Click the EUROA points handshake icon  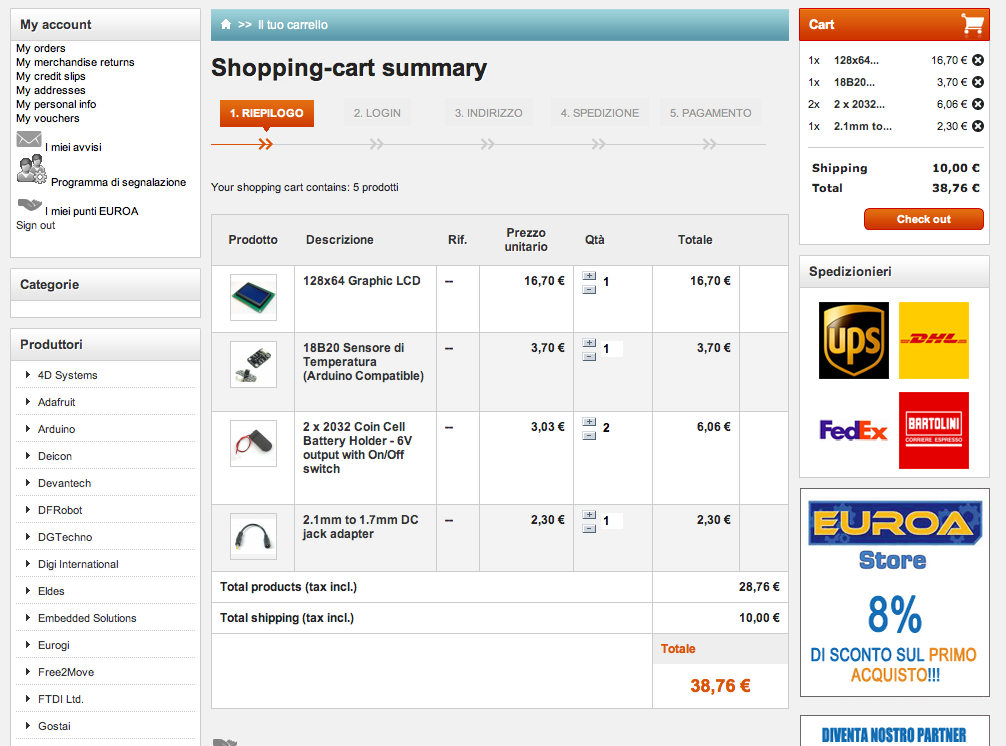(29, 205)
